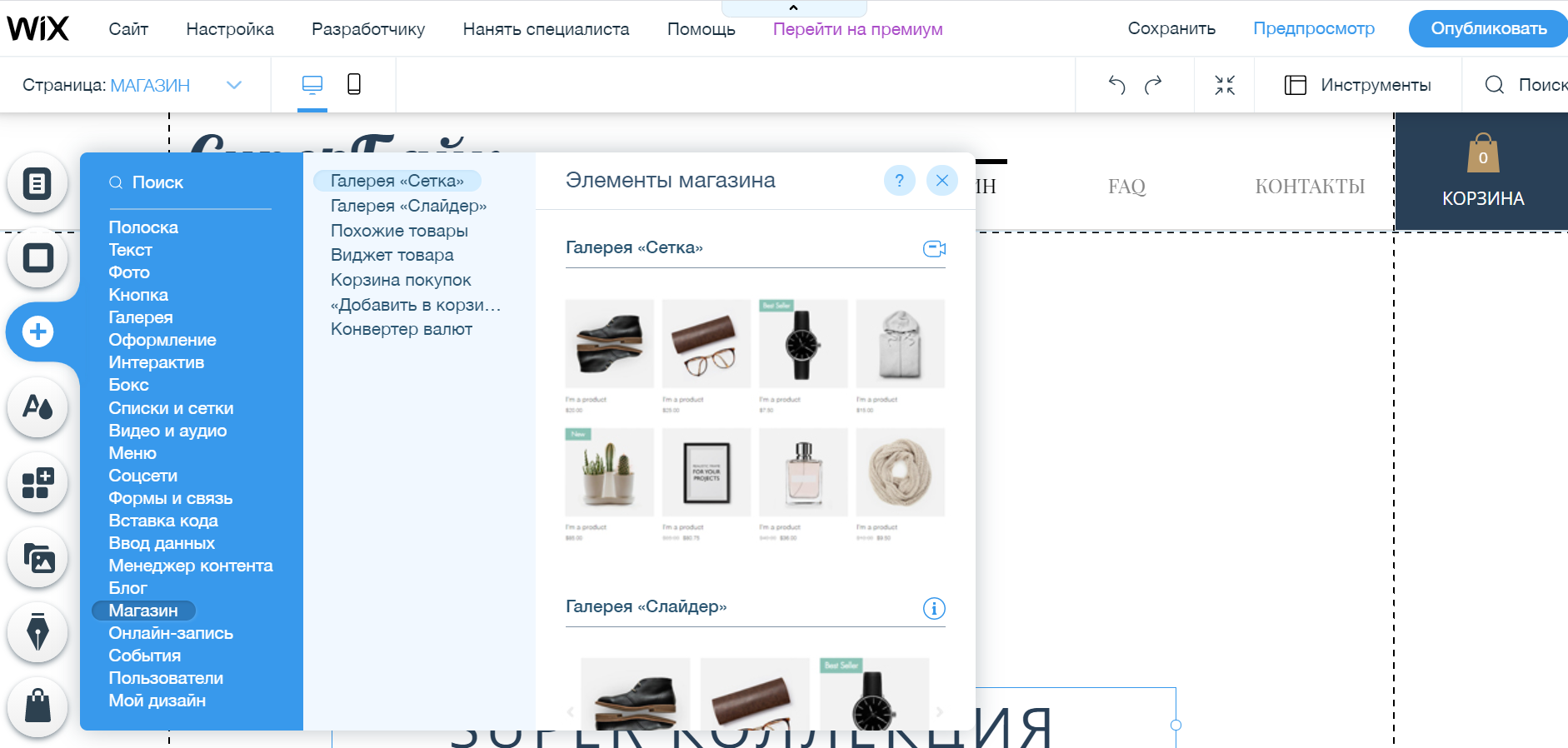Viewport: 1568px width, 748px height.
Task: Open the Инструменты tools menu
Action: pyautogui.click(x=1358, y=85)
